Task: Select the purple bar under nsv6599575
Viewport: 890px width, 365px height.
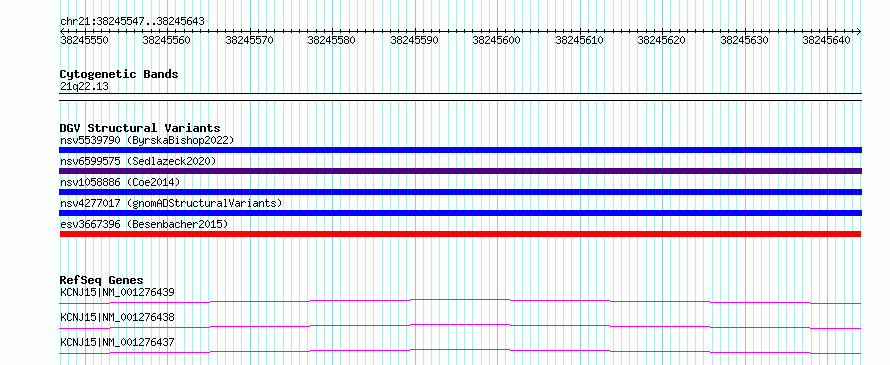Action: point(460,171)
